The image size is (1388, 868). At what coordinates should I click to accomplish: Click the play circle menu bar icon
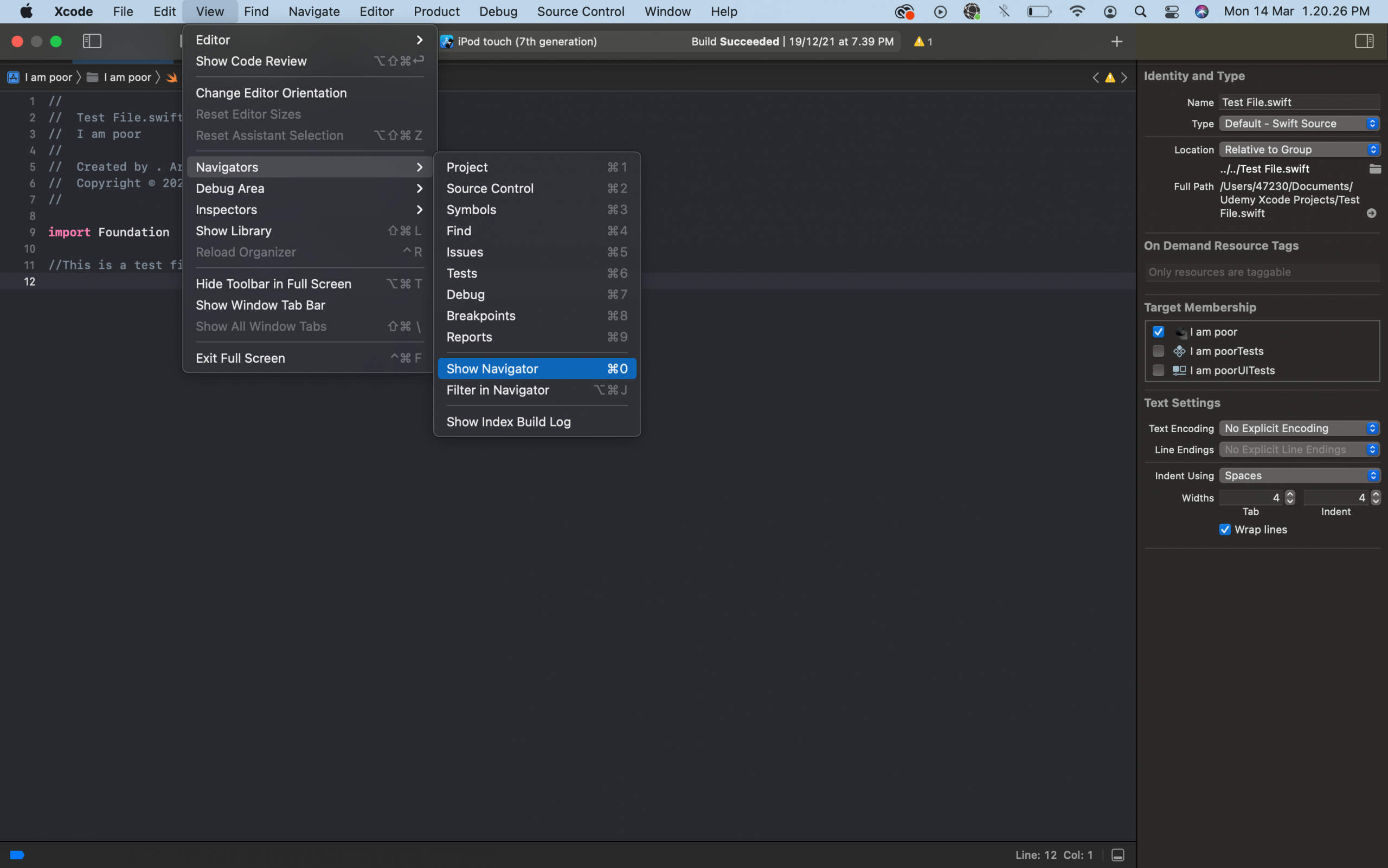[940, 11]
